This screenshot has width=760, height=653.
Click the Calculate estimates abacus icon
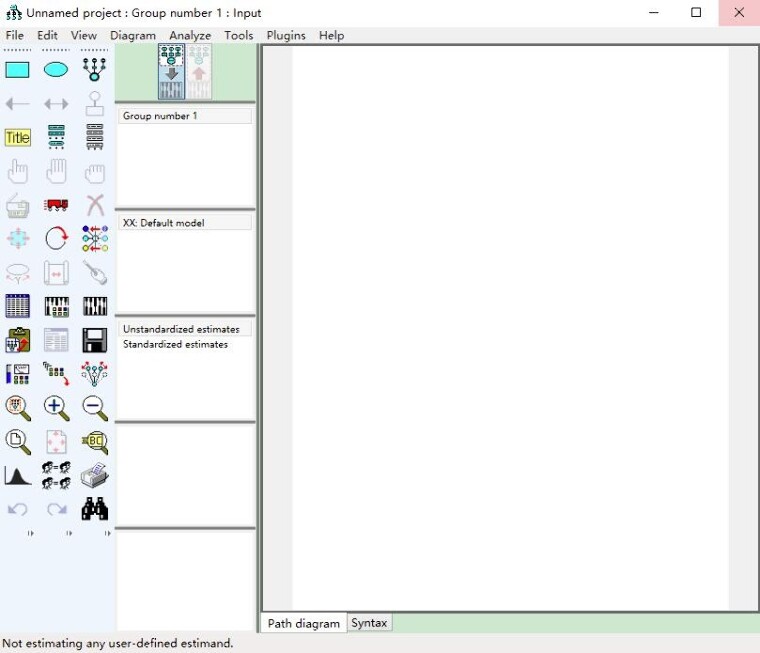[x=95, y=306]
